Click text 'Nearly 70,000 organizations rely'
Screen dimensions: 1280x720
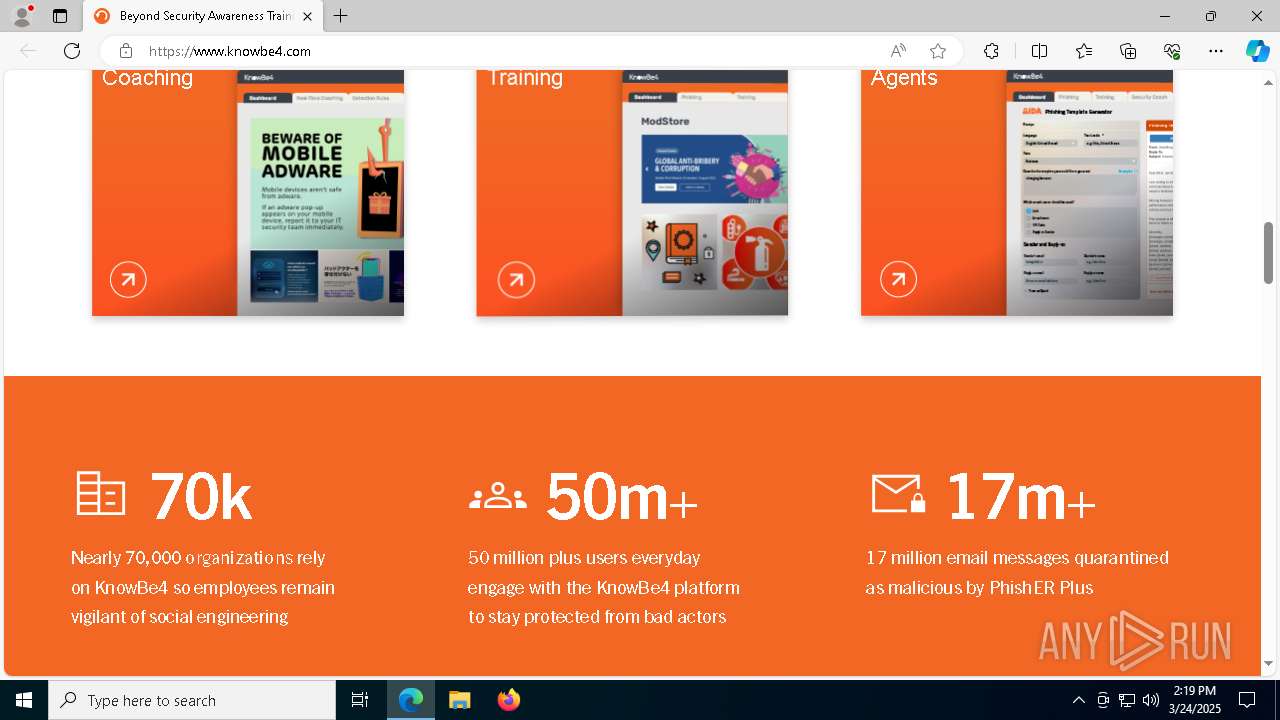pos(198,558)
